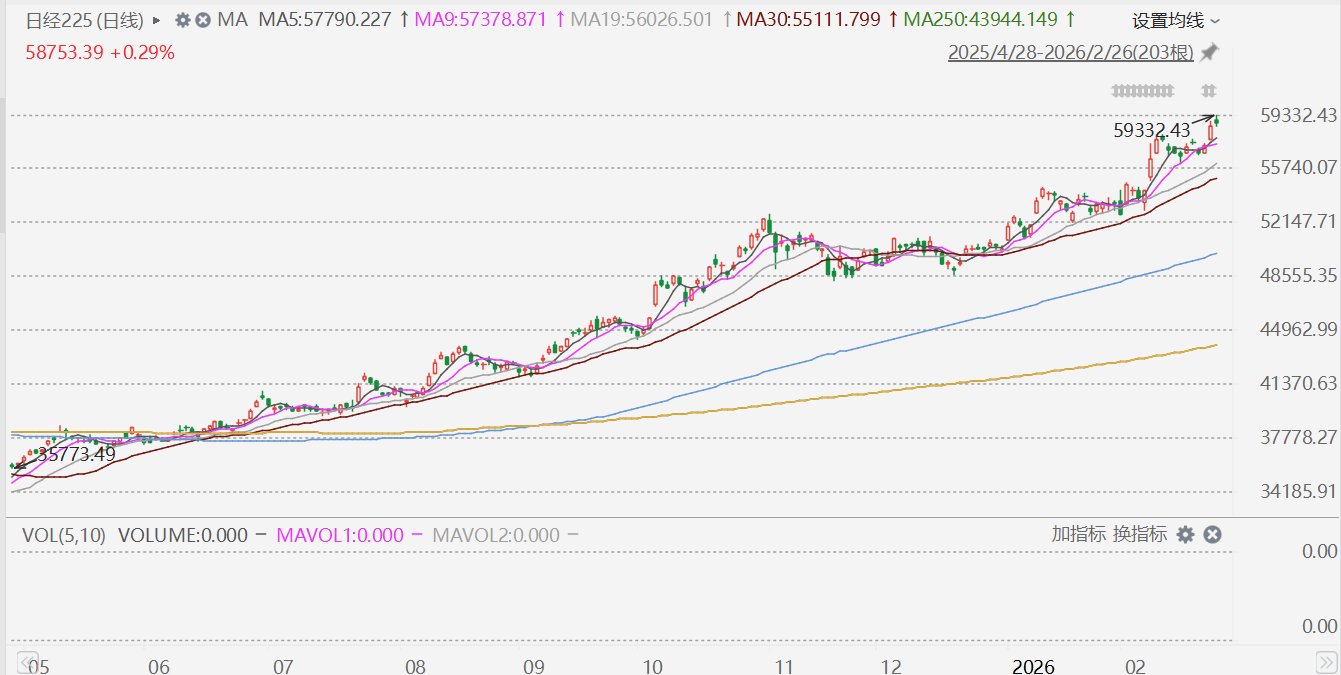1341x675 pixels.
Task: Click the MA5:57790.227 value
Action: [325, 20]
